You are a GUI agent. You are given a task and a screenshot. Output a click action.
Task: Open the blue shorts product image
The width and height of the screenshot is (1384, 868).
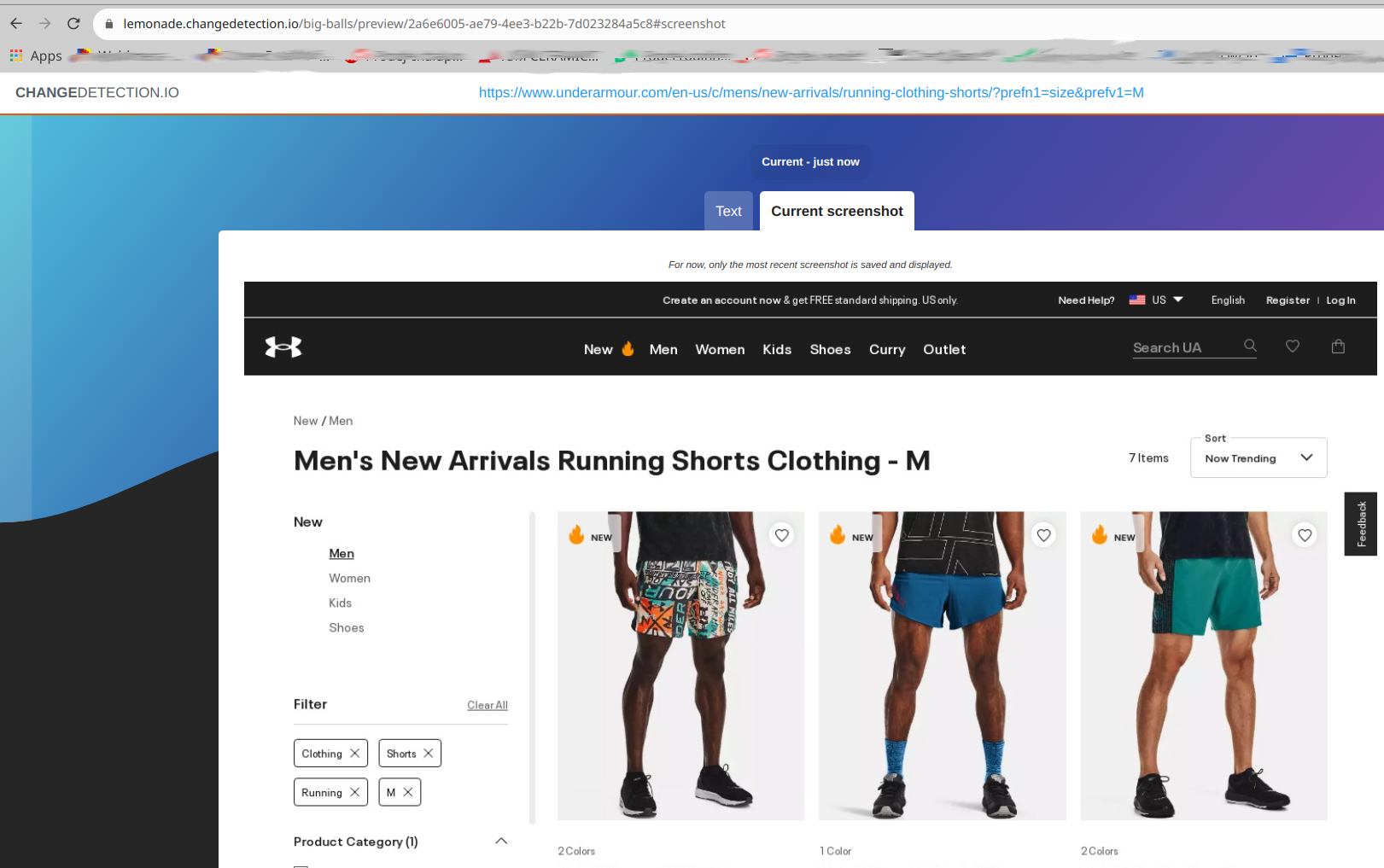pyautogui.click(x=942, y=666)
